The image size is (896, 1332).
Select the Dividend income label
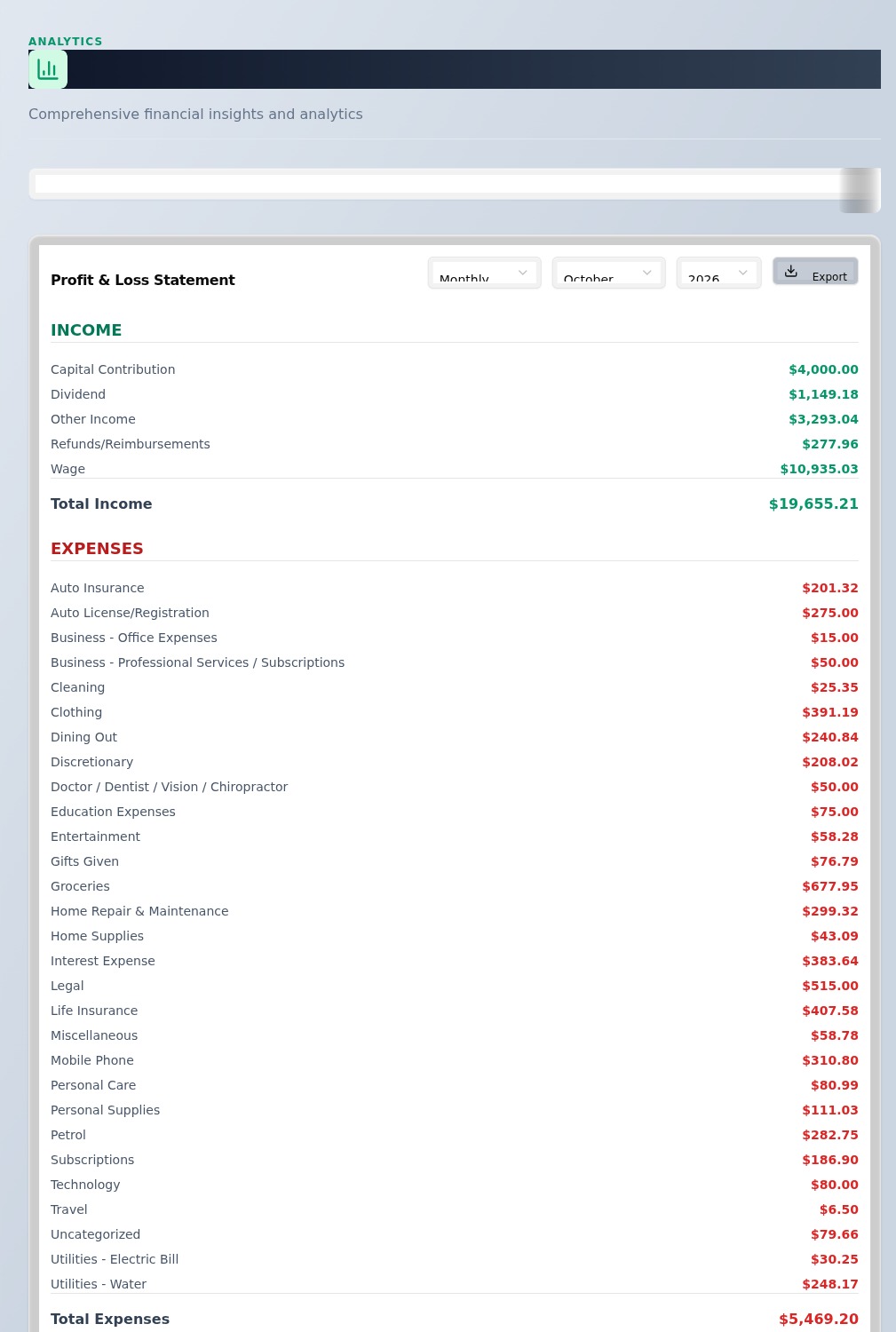click(78, 394)
